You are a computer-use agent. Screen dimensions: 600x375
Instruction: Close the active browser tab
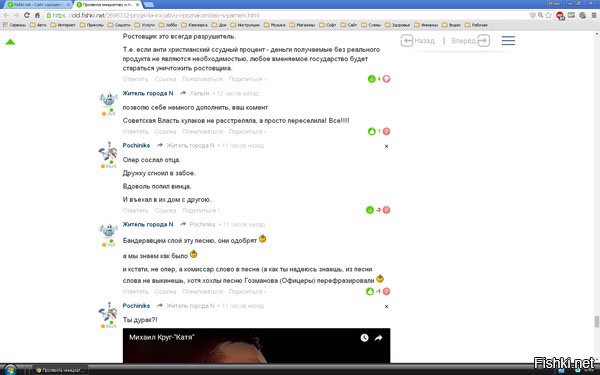[x=137, y=5]
